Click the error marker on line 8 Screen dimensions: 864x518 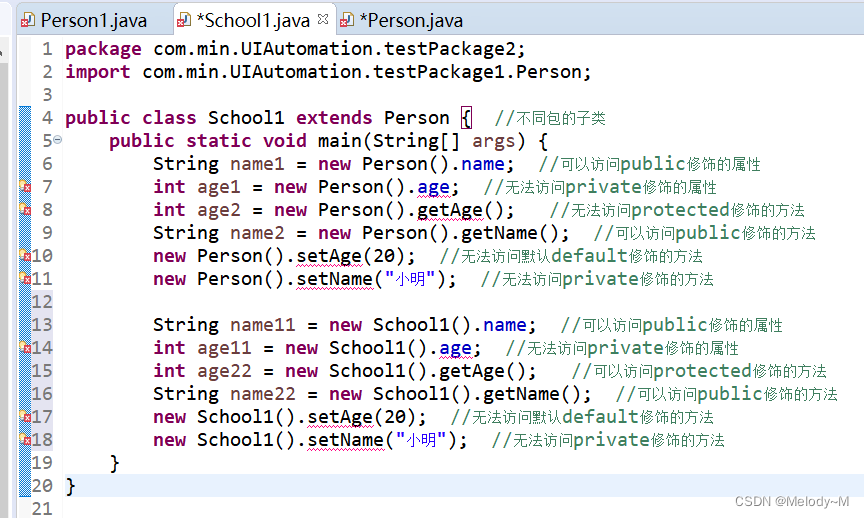click(x=25, y=209)
